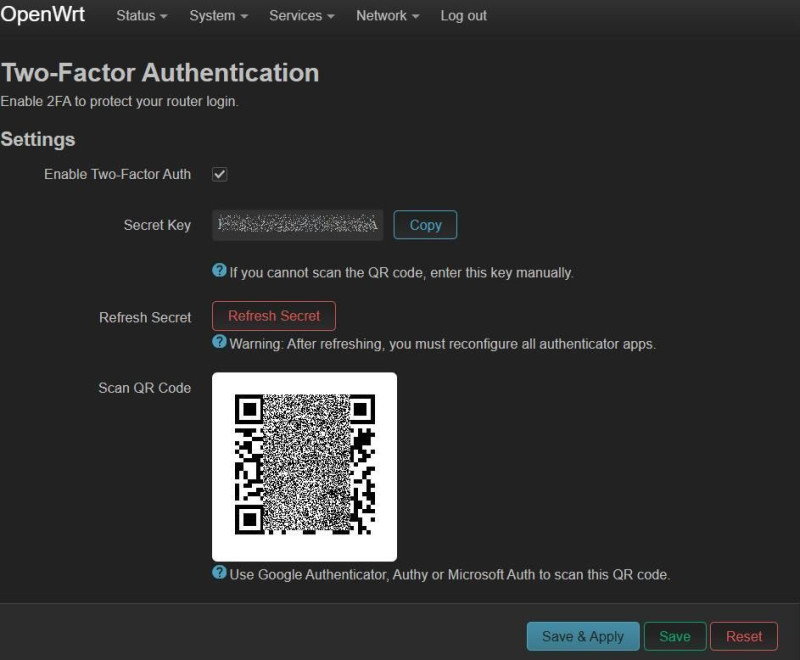This screenshot has height=660, width=800.
Task: Click the OpenWrt brand logo
Action: pyautogui.click(x=42, y=14)
